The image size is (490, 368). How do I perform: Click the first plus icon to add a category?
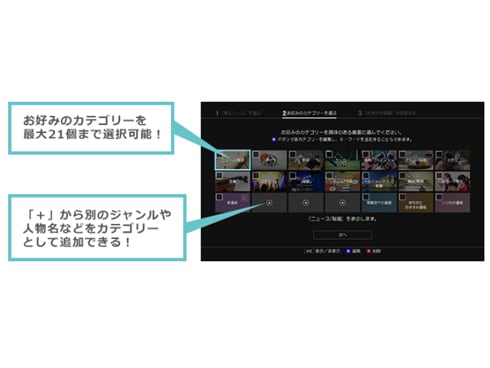(269, 202)
